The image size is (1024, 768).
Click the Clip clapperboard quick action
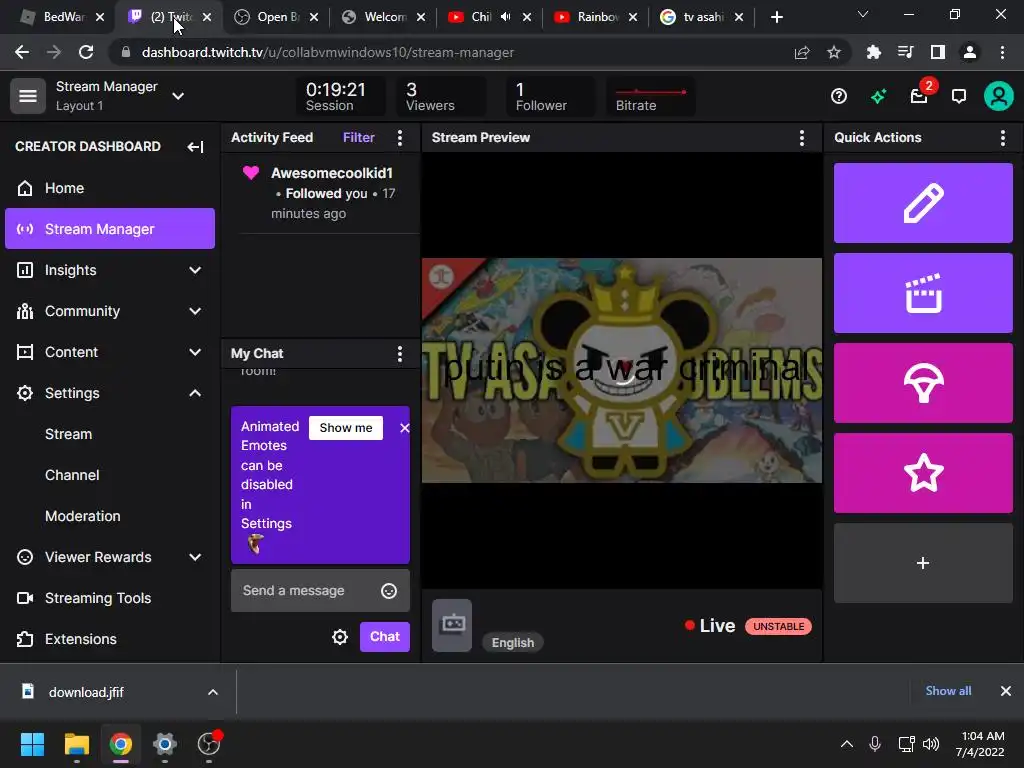(923, 293)
